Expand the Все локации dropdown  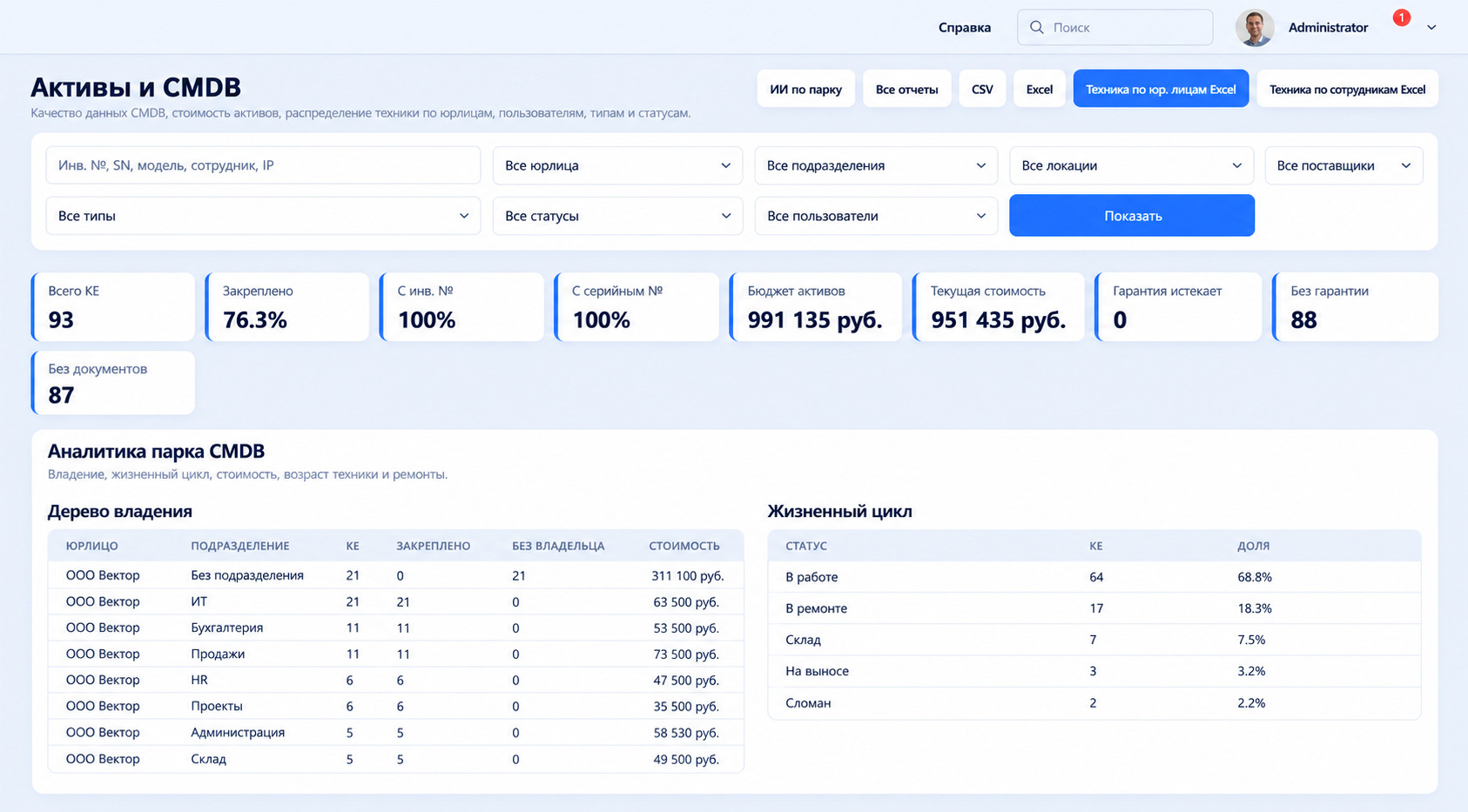point(1131,165)
